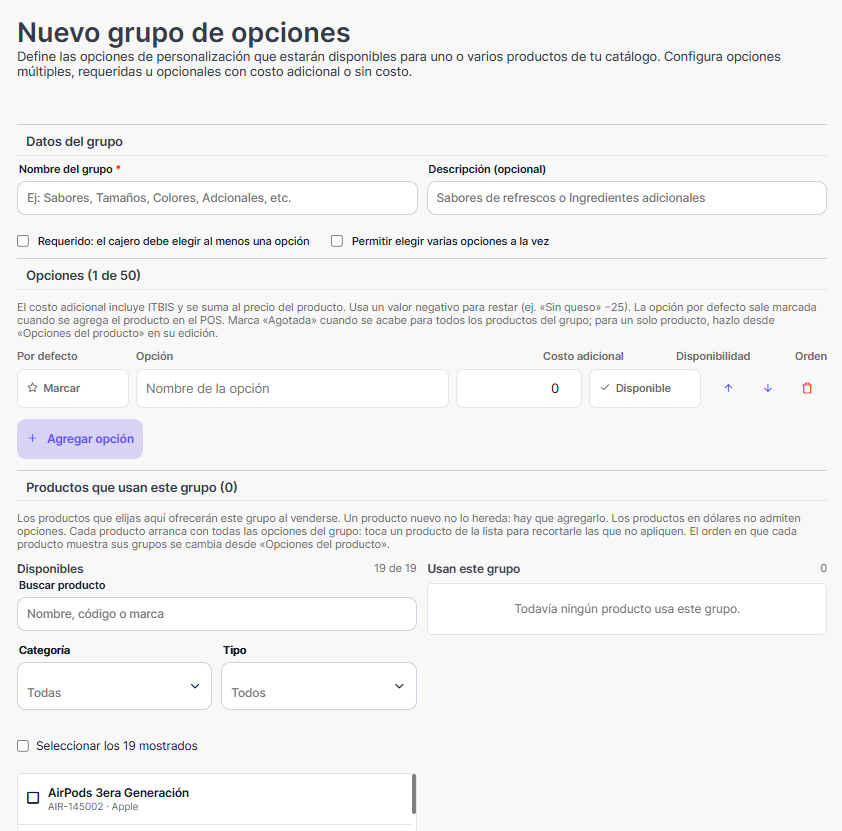
Task: Tick Seleccionar los 19 mostrados checkbox
Action: (23, 746)
